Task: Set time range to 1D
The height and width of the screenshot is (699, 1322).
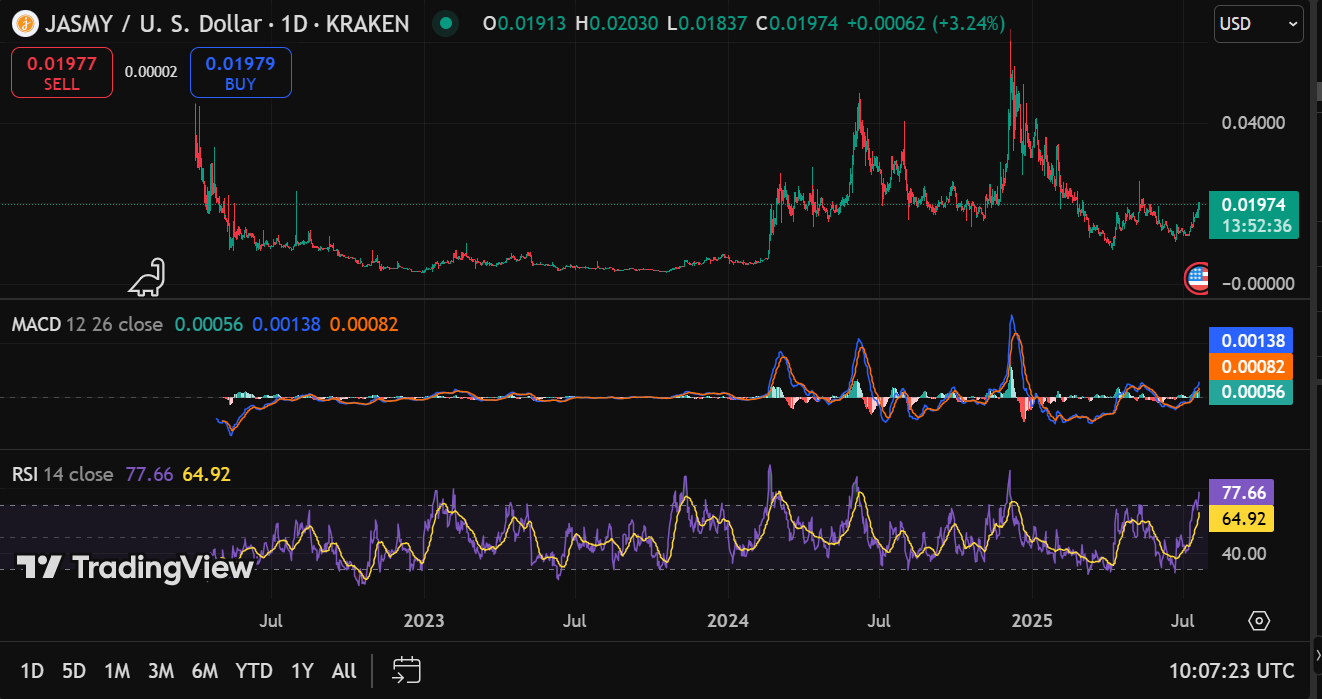Action: (32, 671)
